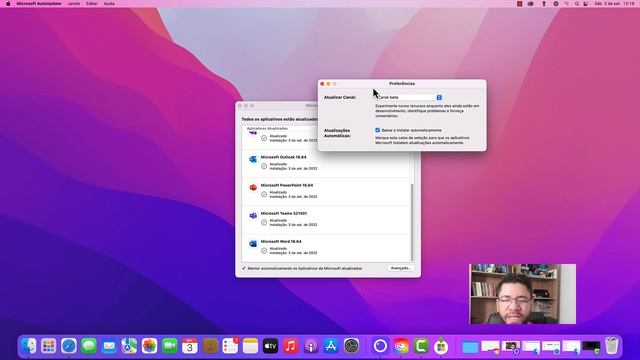The image size is (640, 360).
Task: Open Notes from the Dock
Action: click(x=250, y=346)
